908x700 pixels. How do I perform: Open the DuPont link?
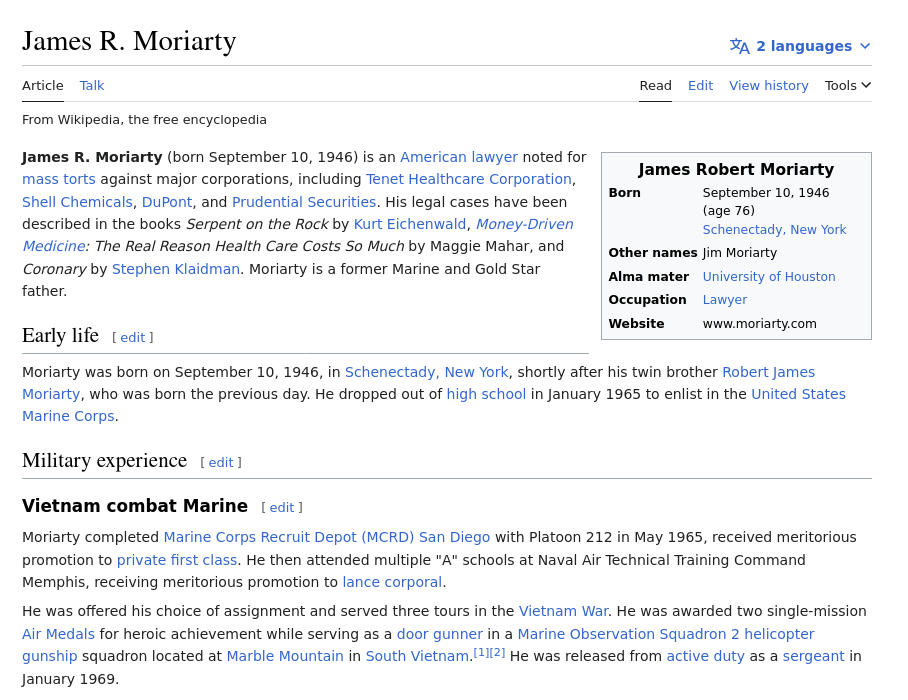coord(167,202)
